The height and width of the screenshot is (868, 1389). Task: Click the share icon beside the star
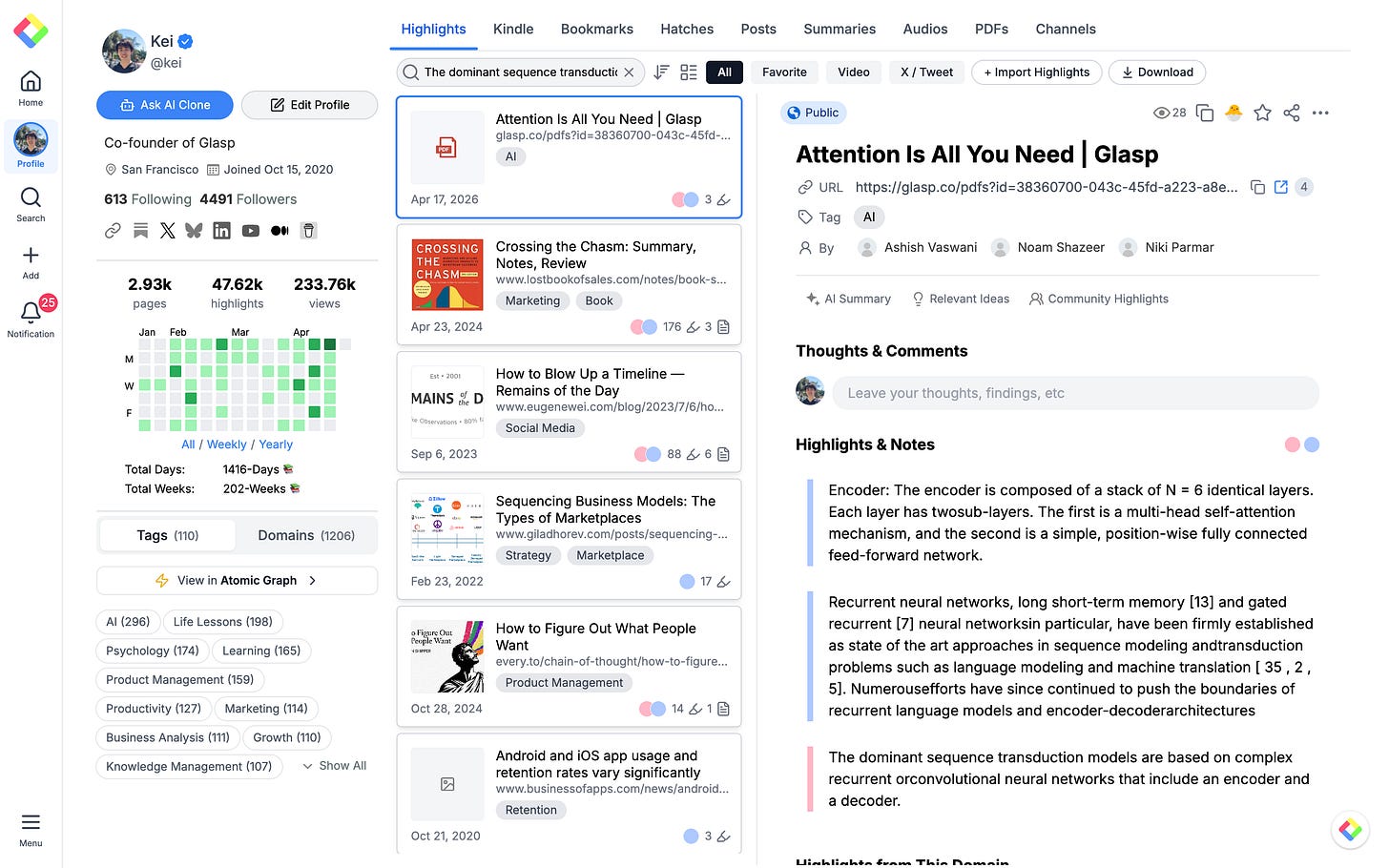1292,113
